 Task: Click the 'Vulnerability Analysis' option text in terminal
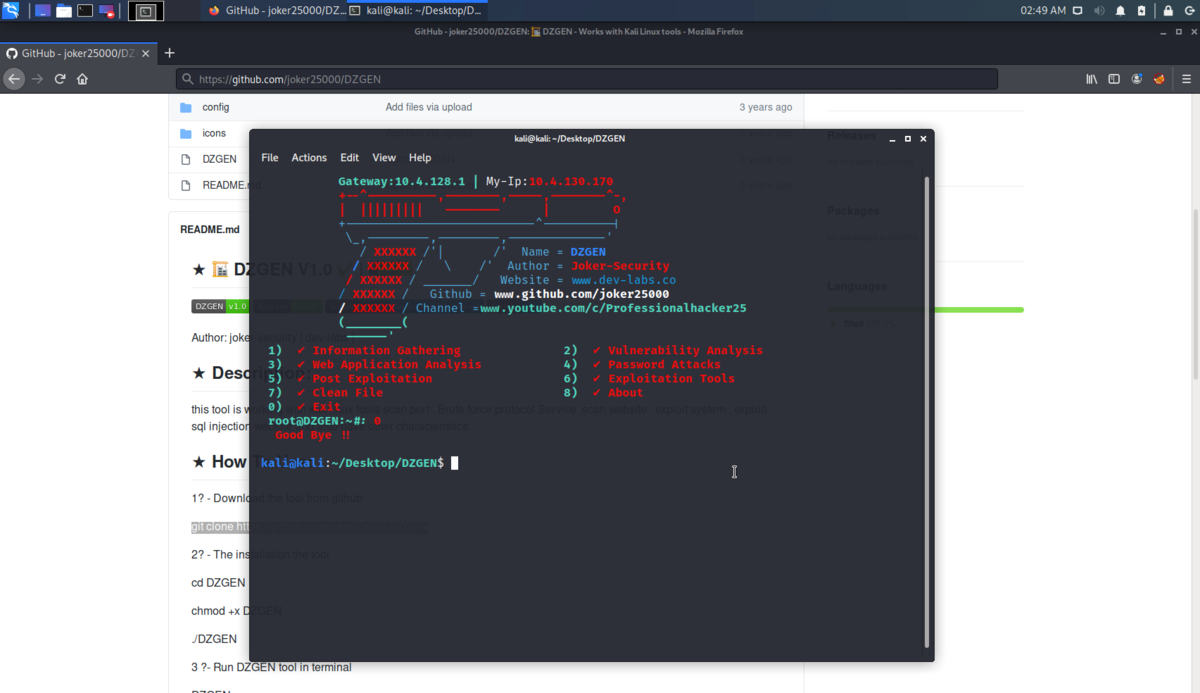[x=685, y=351]
